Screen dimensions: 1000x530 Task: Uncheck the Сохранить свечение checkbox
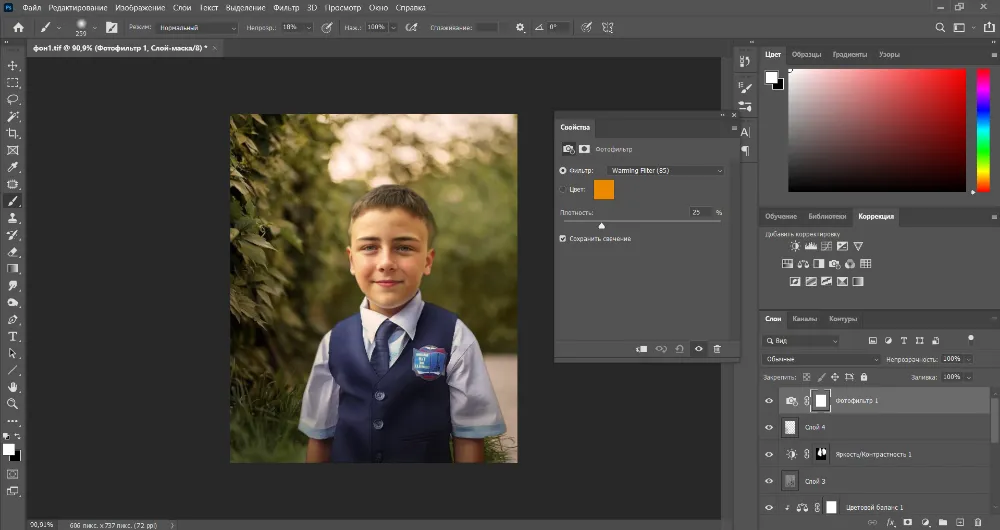click(563, 238)
